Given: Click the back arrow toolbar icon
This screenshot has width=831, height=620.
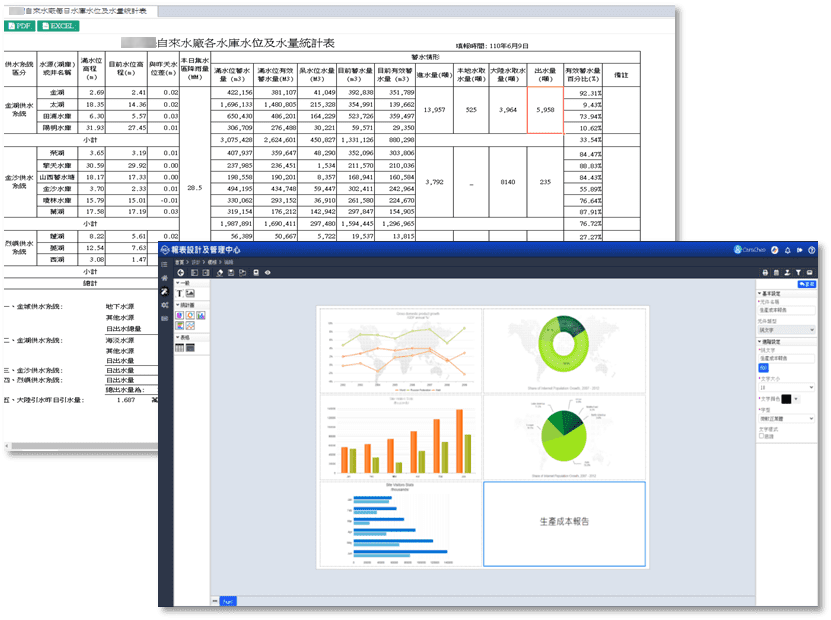Looking at the screenshot, I should tap(180, 272).
